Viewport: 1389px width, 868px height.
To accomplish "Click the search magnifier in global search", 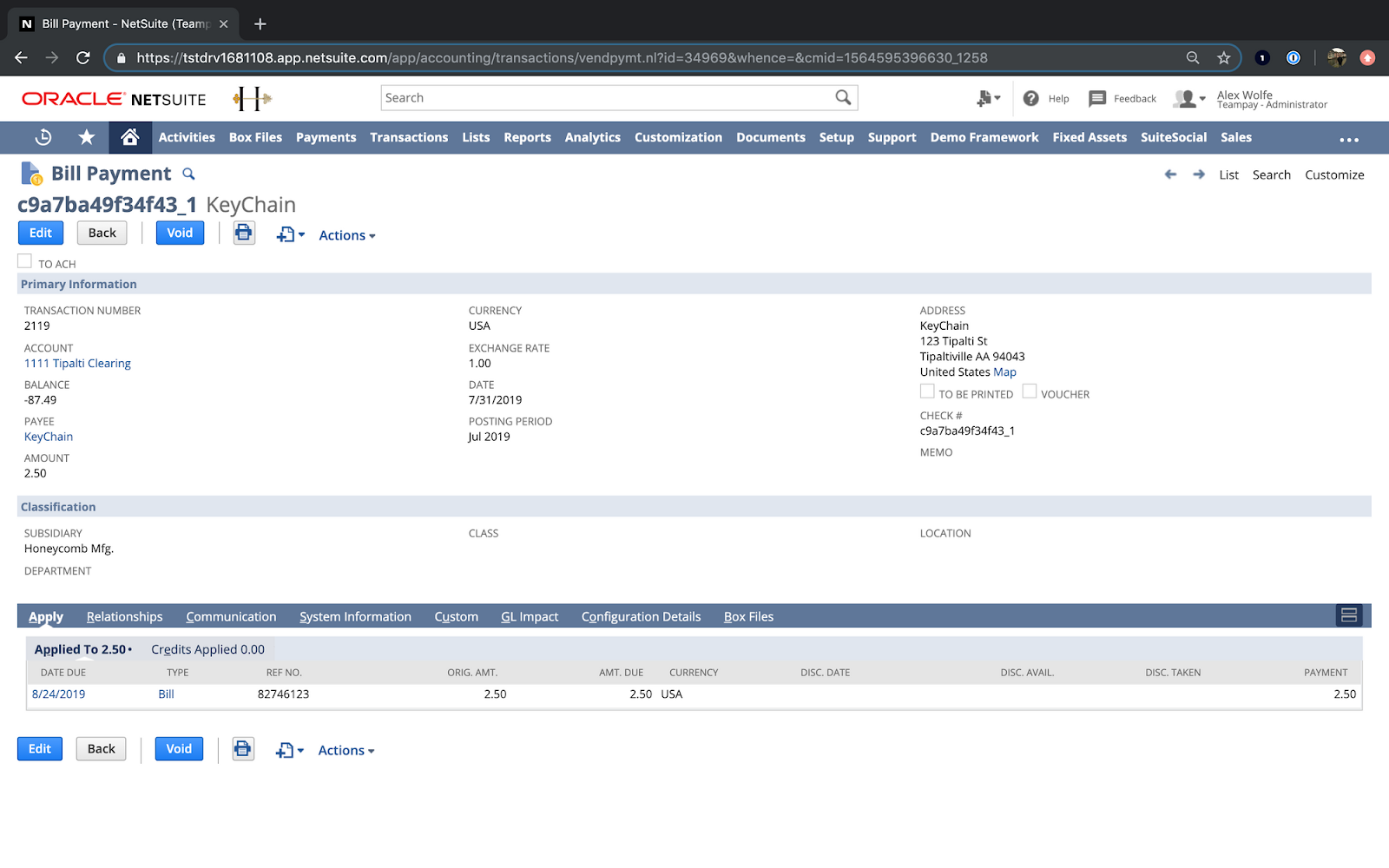I will coord(843,97).
